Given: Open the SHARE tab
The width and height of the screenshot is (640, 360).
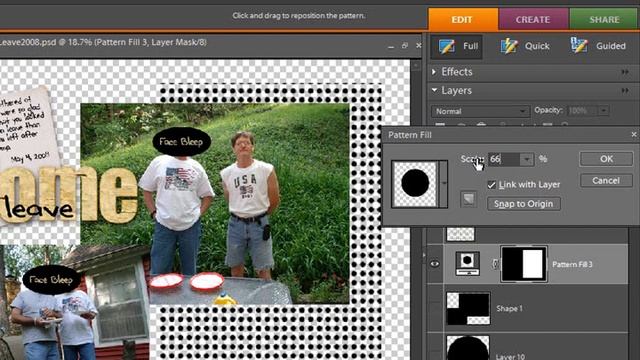Looking at the screenshot, I should pos(604,19).
